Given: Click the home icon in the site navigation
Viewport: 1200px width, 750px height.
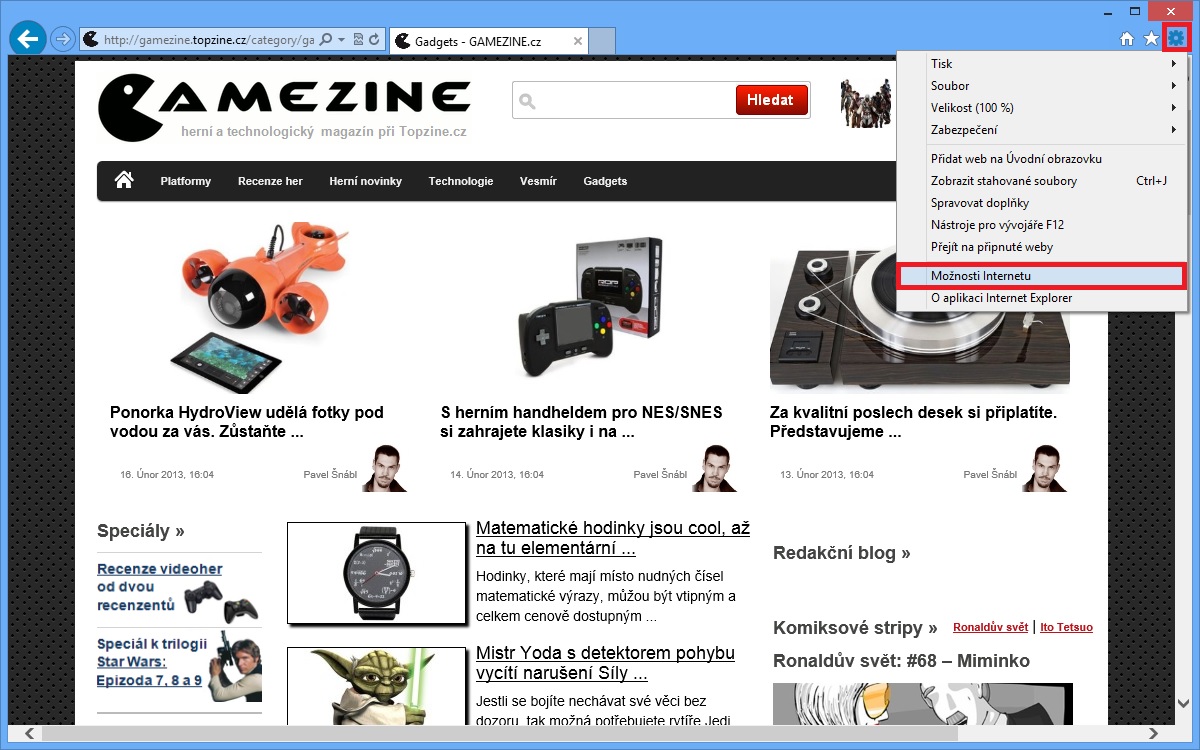Looking at the screenshot, I should coord(124,180).
